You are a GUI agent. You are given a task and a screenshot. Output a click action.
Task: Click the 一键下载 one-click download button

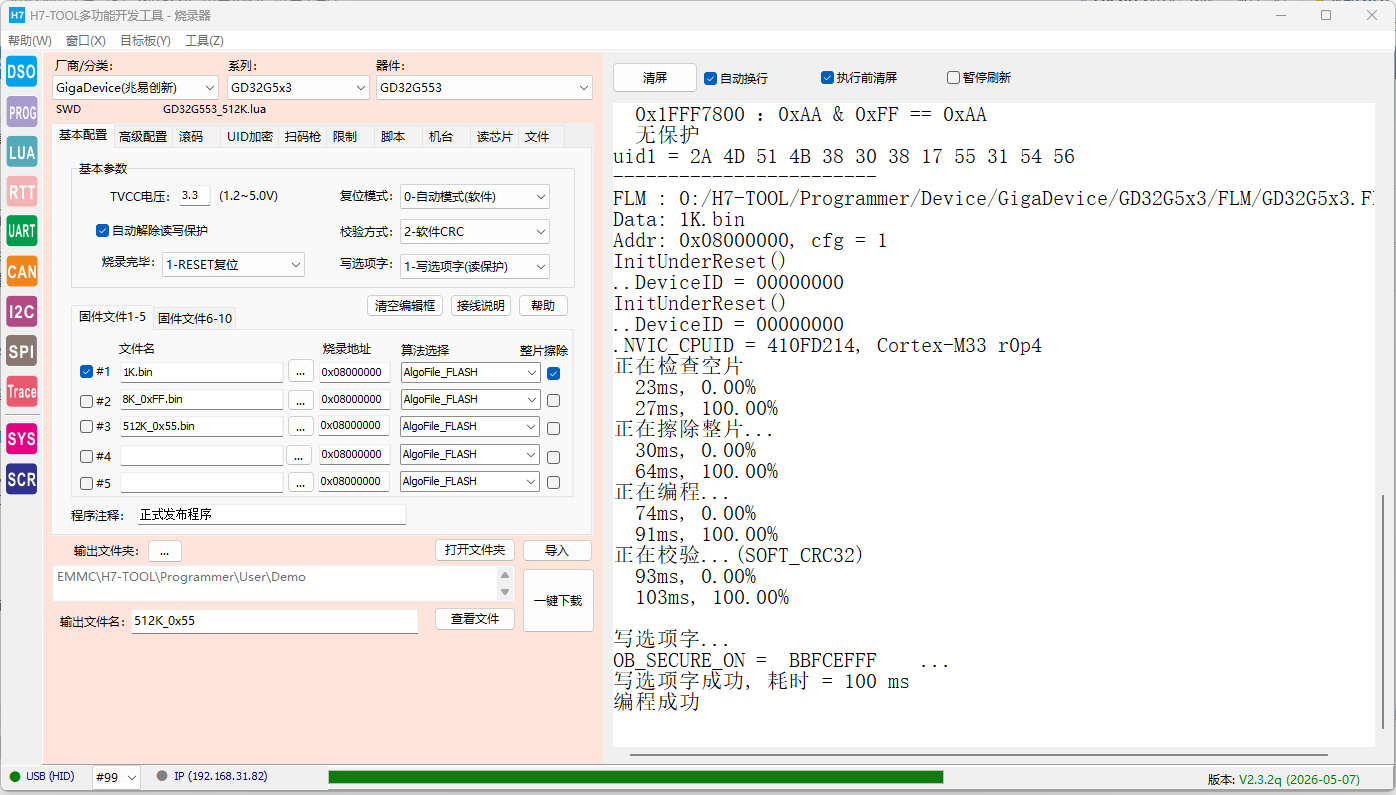pos(558,600)
